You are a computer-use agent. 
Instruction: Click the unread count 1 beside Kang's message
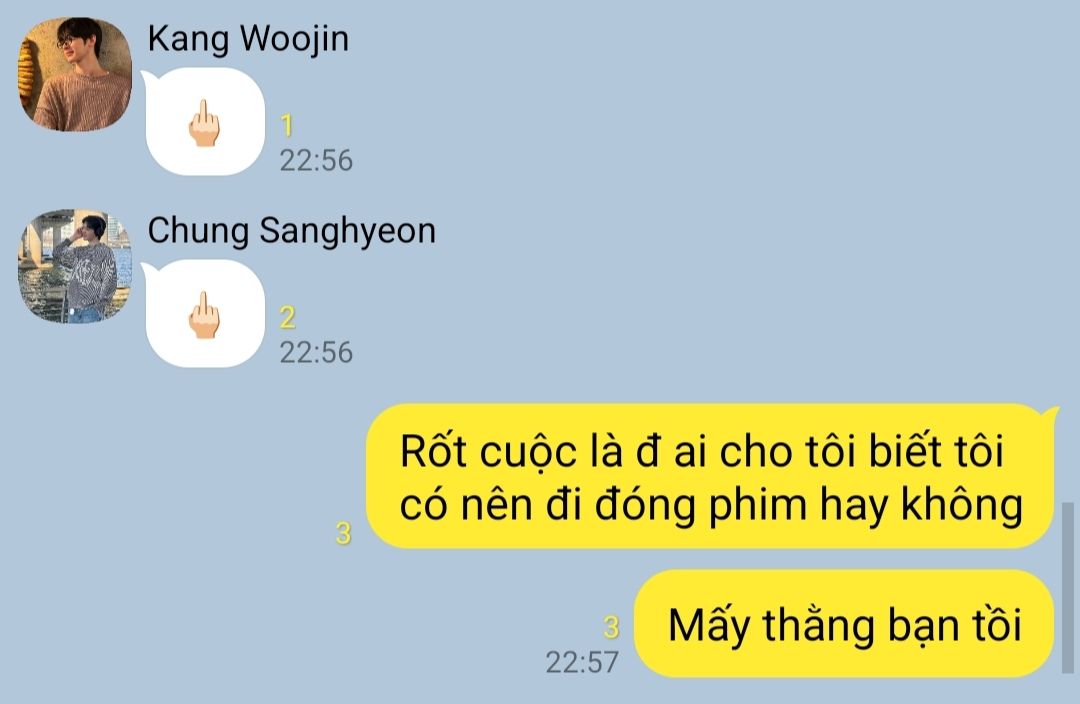pyautogui.click(x=287, y=125)
